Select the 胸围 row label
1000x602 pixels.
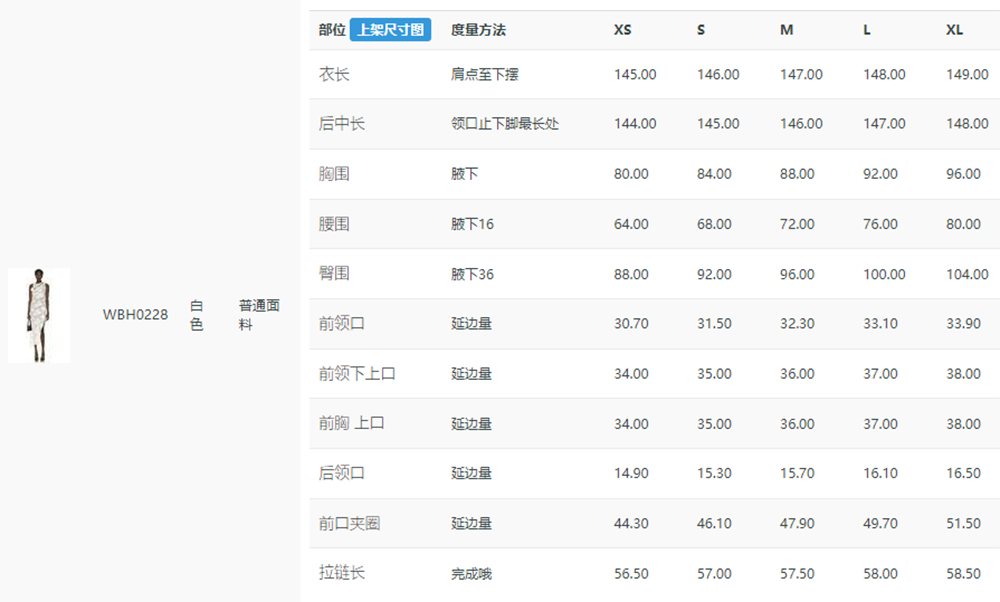[x=334, y=173]
